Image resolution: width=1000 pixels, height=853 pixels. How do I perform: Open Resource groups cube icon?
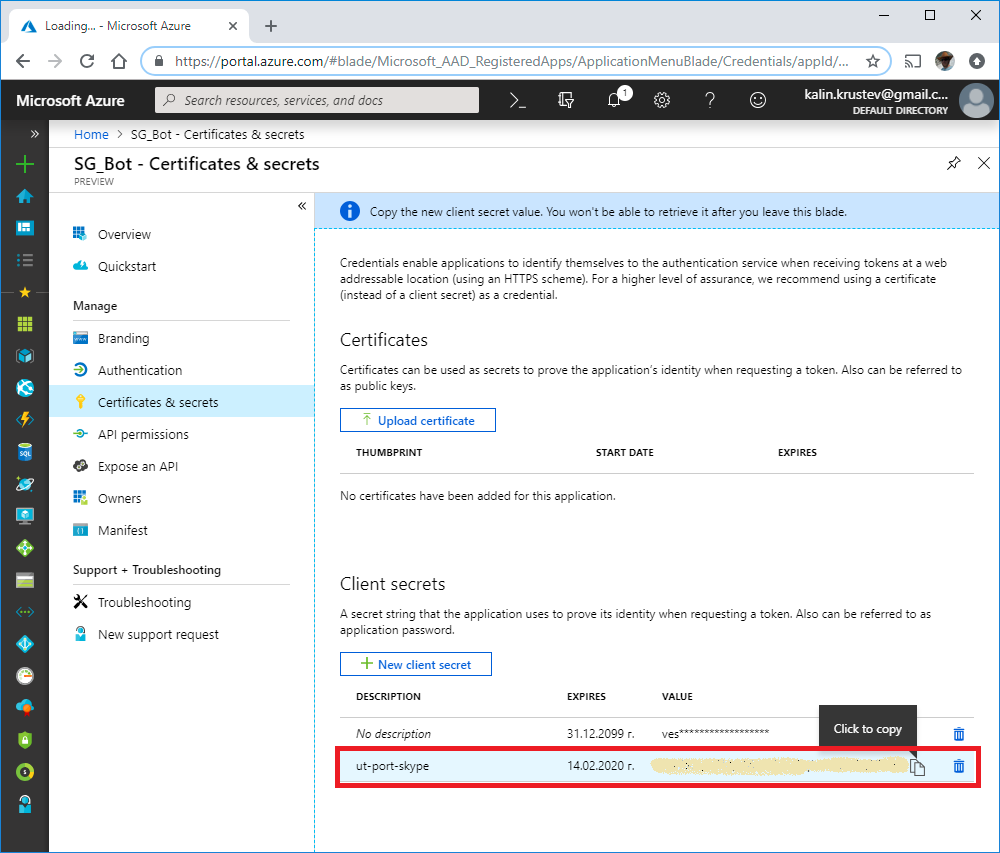pyautogui.click(x=25, y=356)
